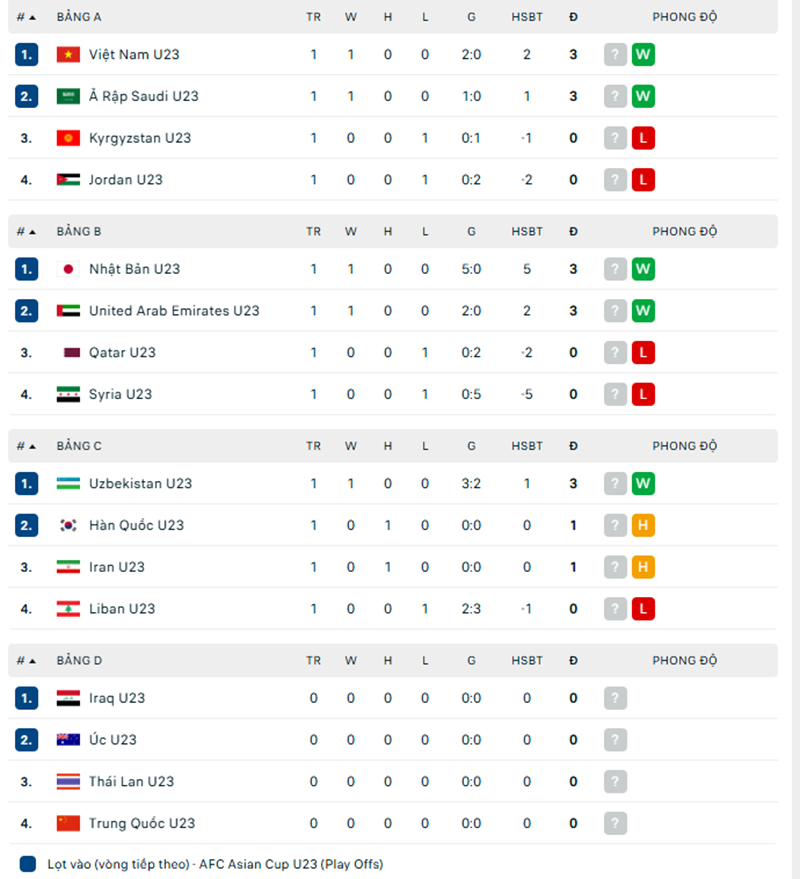Click the orange H badge for Iran U23

(x=643, y=567)
